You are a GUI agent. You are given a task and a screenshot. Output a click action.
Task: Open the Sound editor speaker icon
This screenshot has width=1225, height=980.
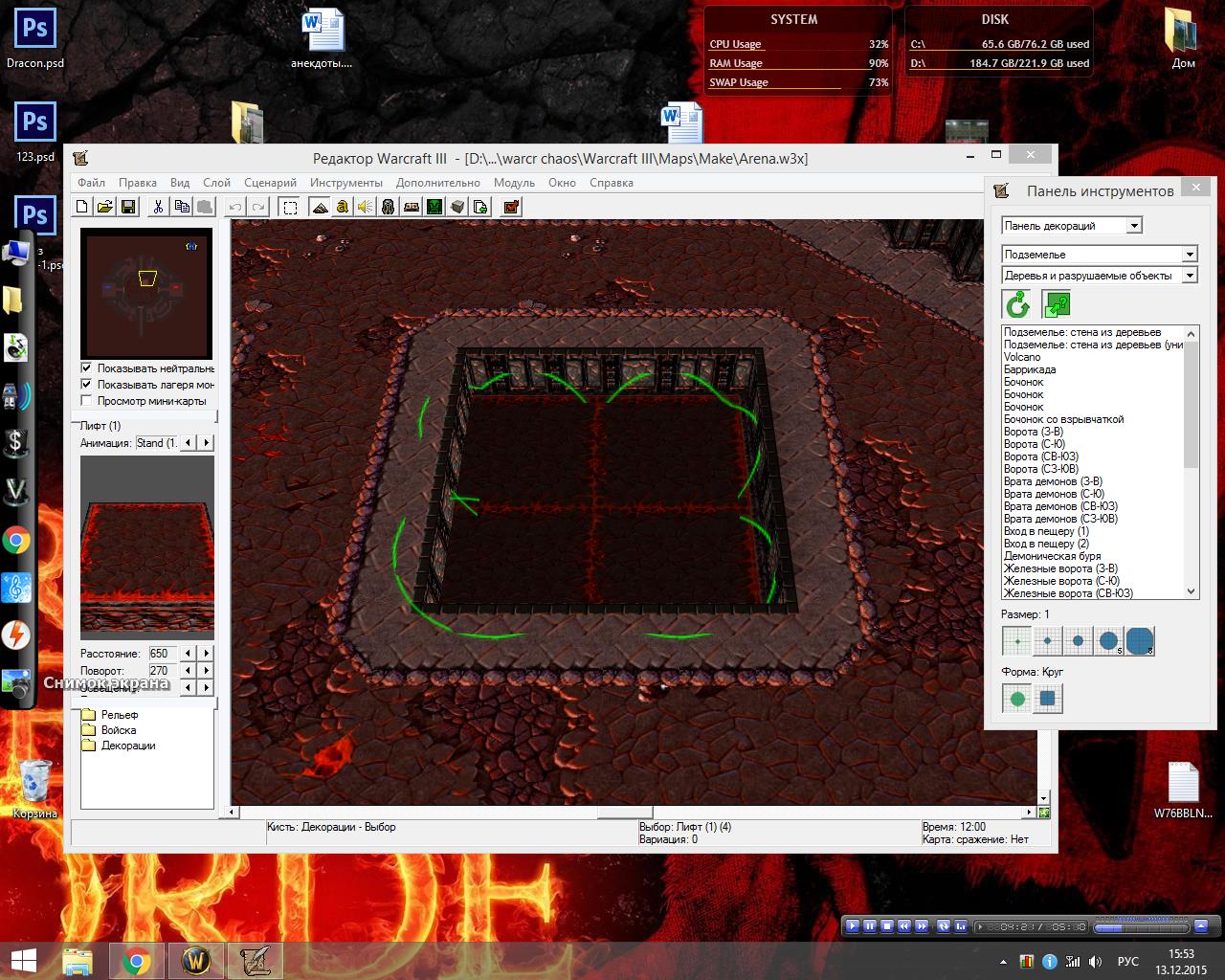pos(365,207)
